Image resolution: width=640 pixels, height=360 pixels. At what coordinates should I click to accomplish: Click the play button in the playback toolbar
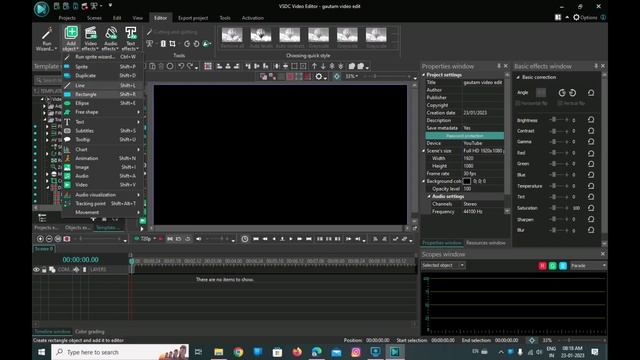291,239
